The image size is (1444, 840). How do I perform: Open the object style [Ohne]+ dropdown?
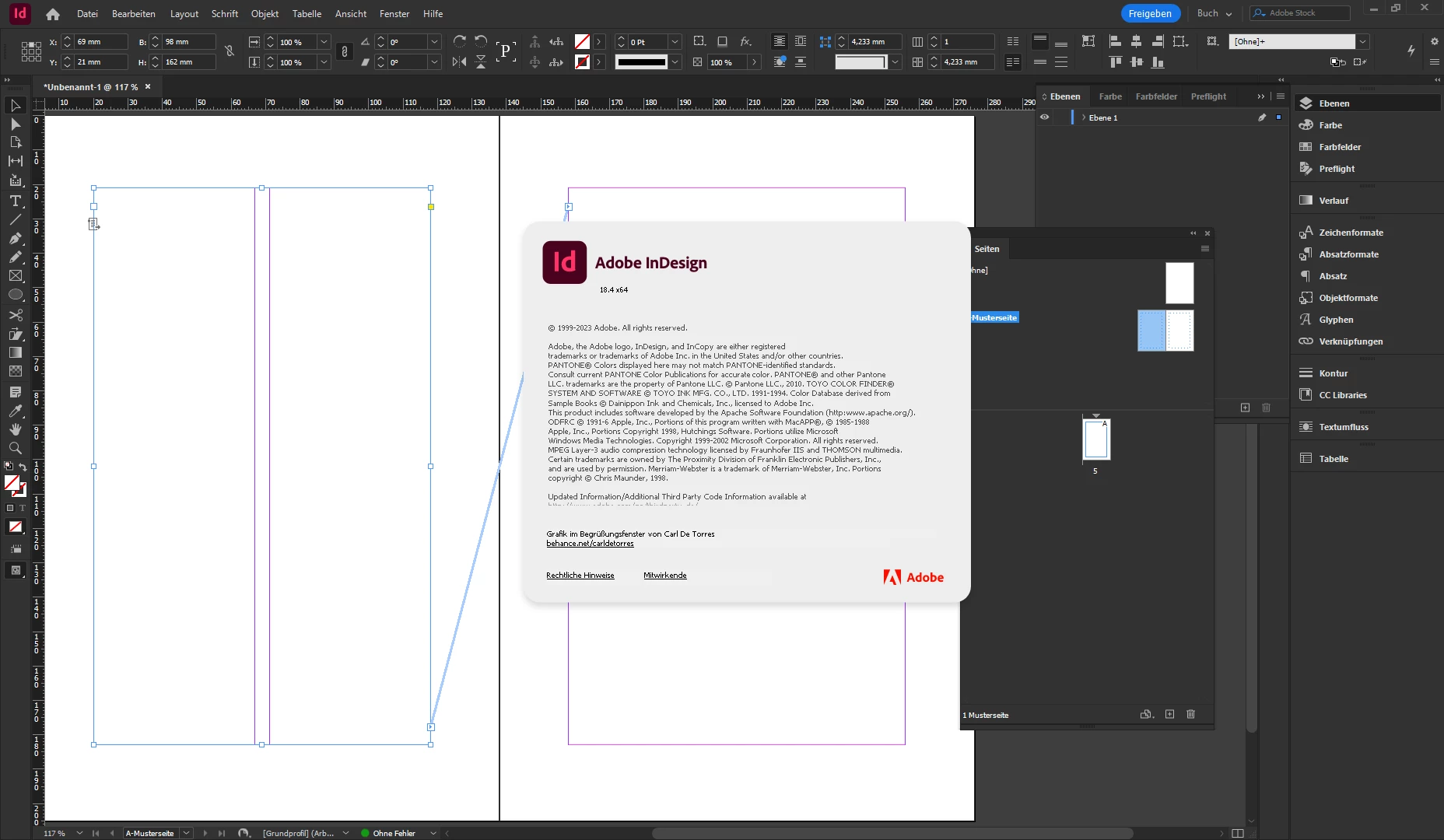click(x=1362, y=42)
